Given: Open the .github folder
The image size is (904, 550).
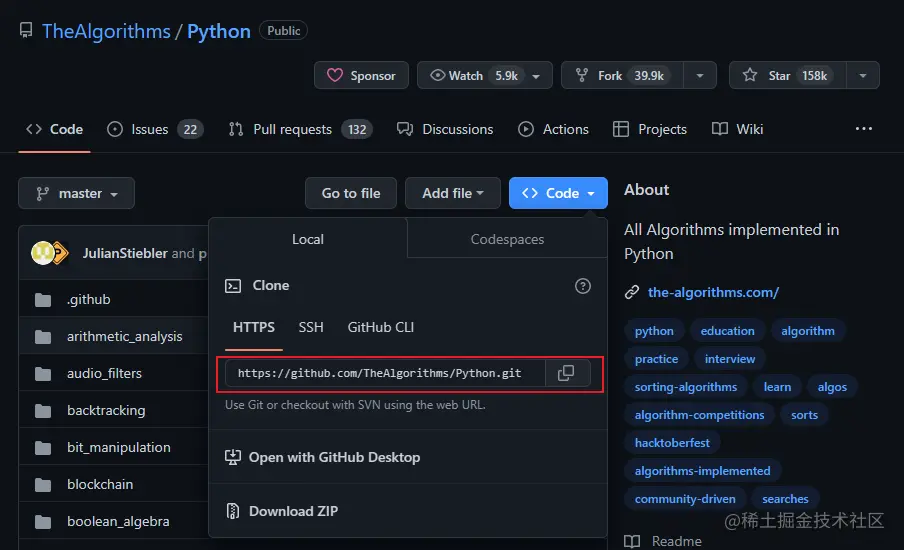Looking at the screenshot, I should (88, 299).
